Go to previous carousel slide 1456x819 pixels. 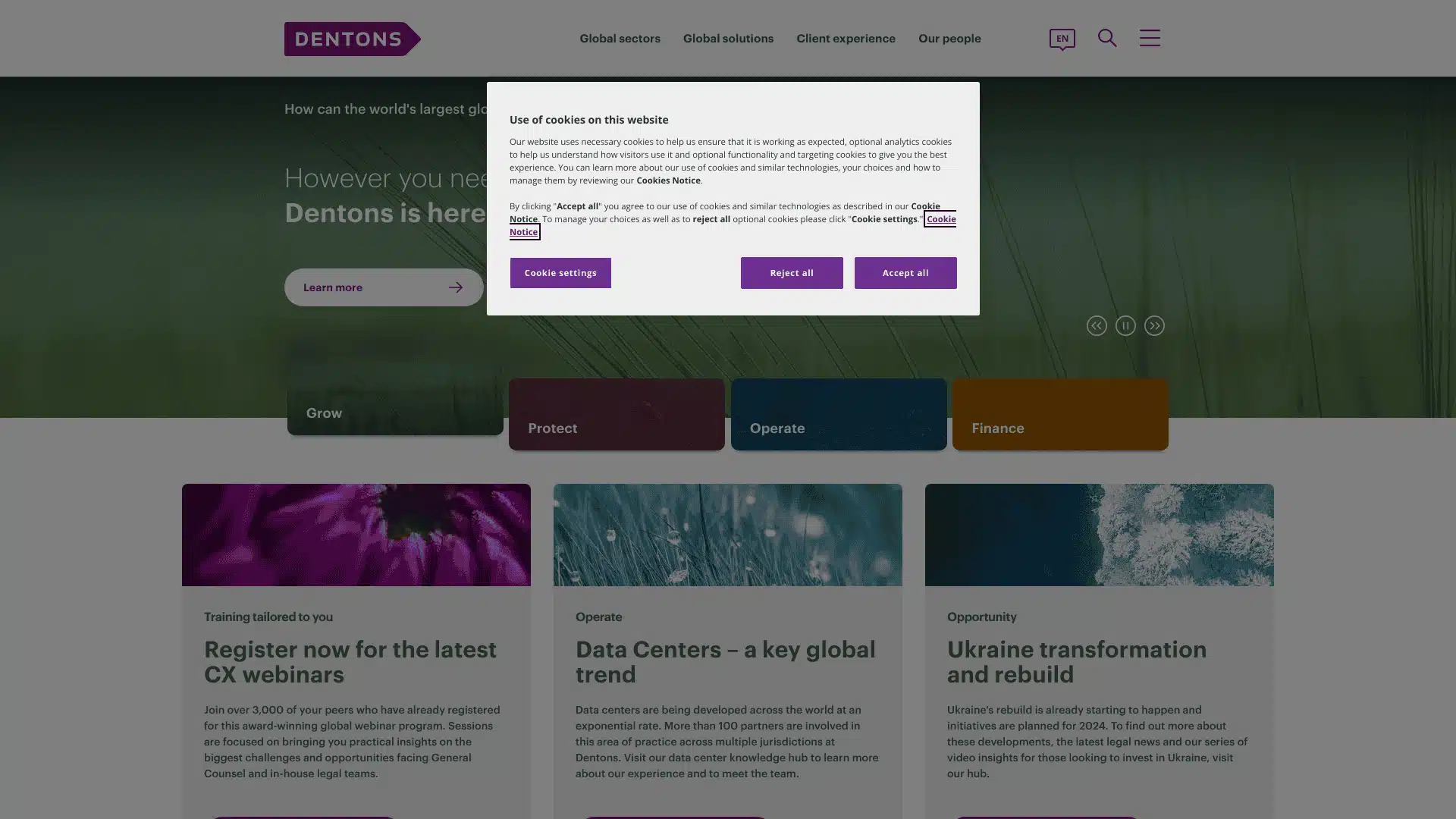1097,325
